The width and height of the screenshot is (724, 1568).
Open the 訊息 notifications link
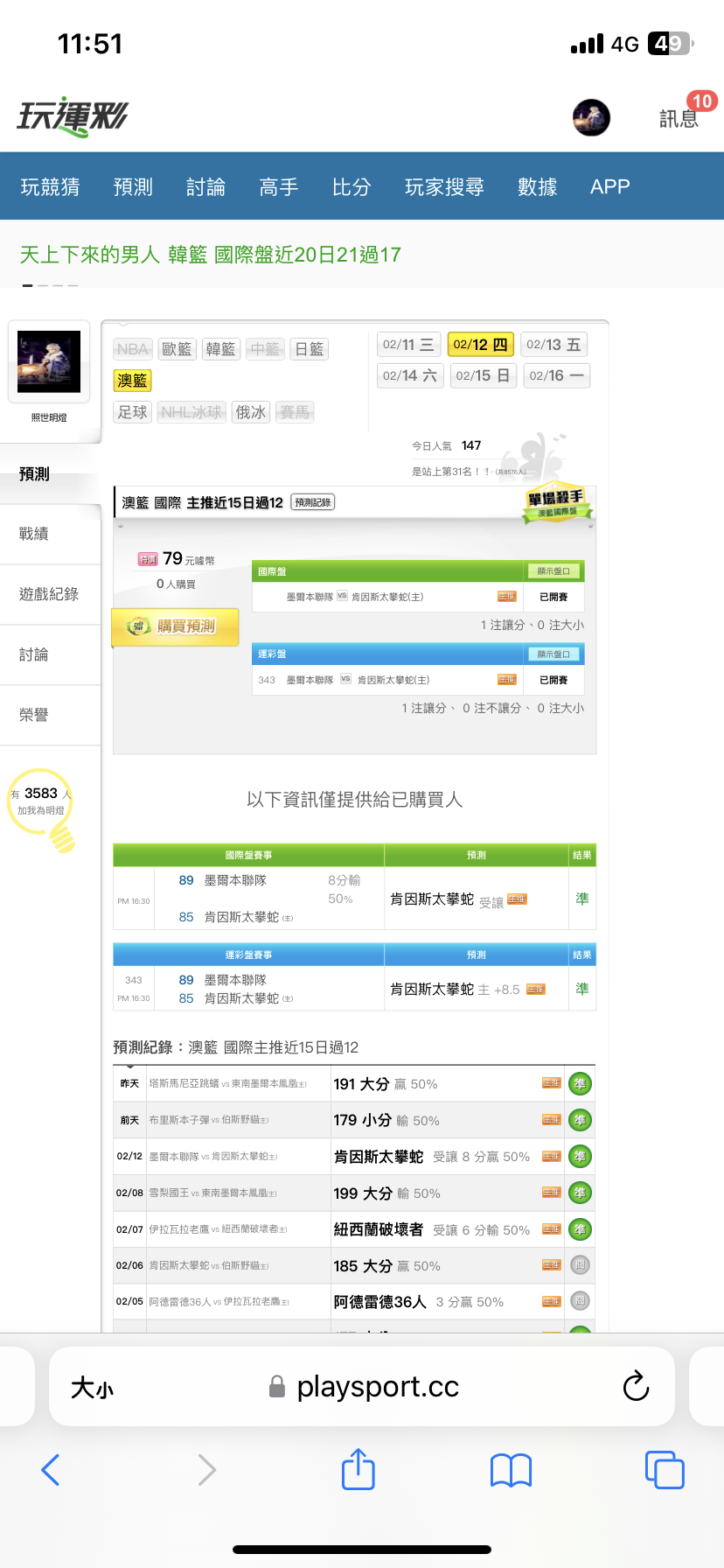(x=679, y=118)
